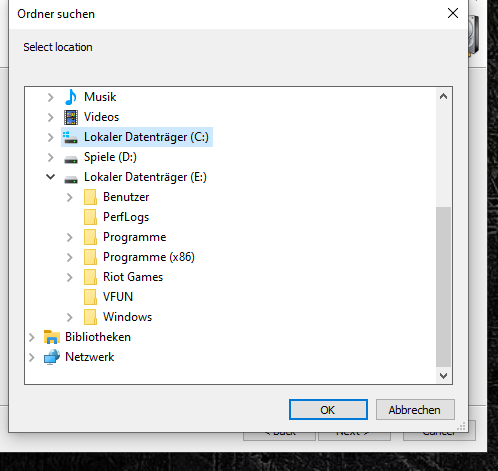Expand the Netzwerk tree node

(32, 357)
